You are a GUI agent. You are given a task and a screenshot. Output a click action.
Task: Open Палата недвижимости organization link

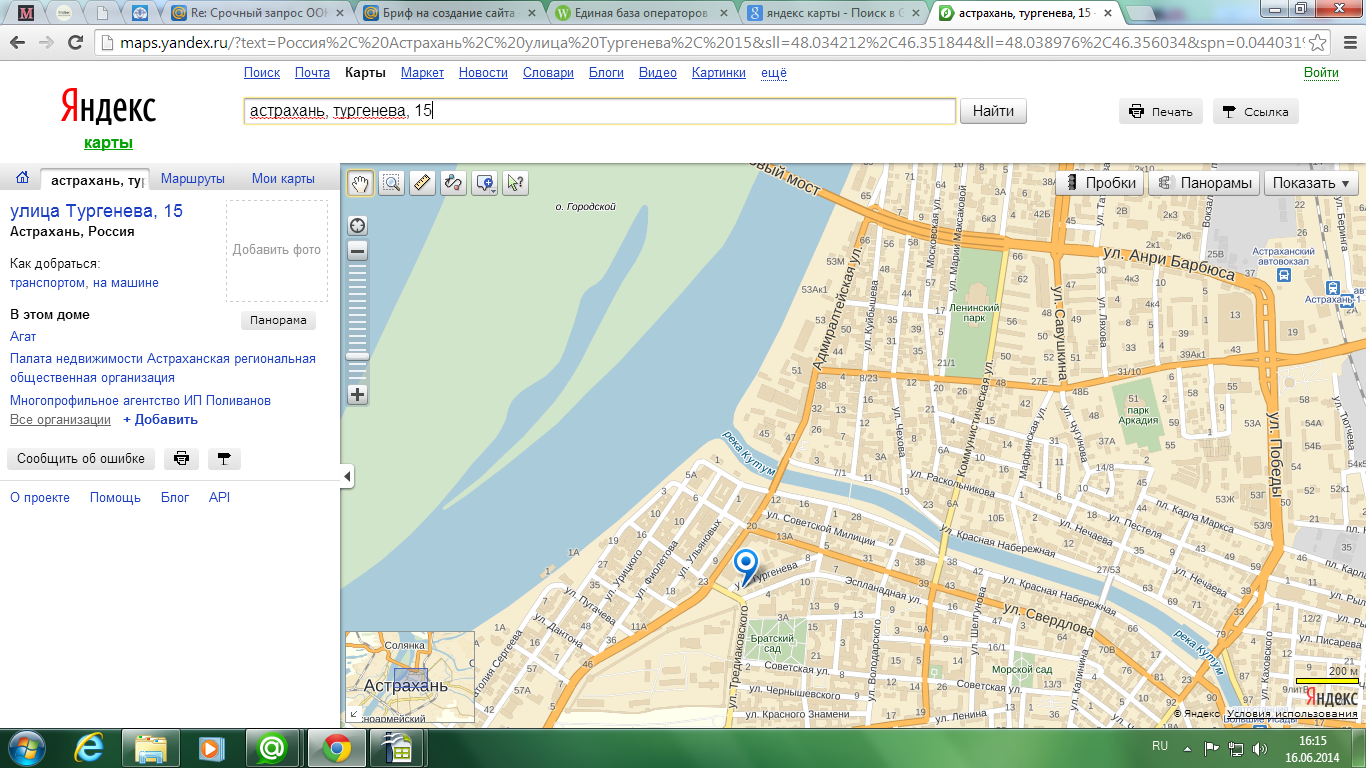[x=163, y=368]
